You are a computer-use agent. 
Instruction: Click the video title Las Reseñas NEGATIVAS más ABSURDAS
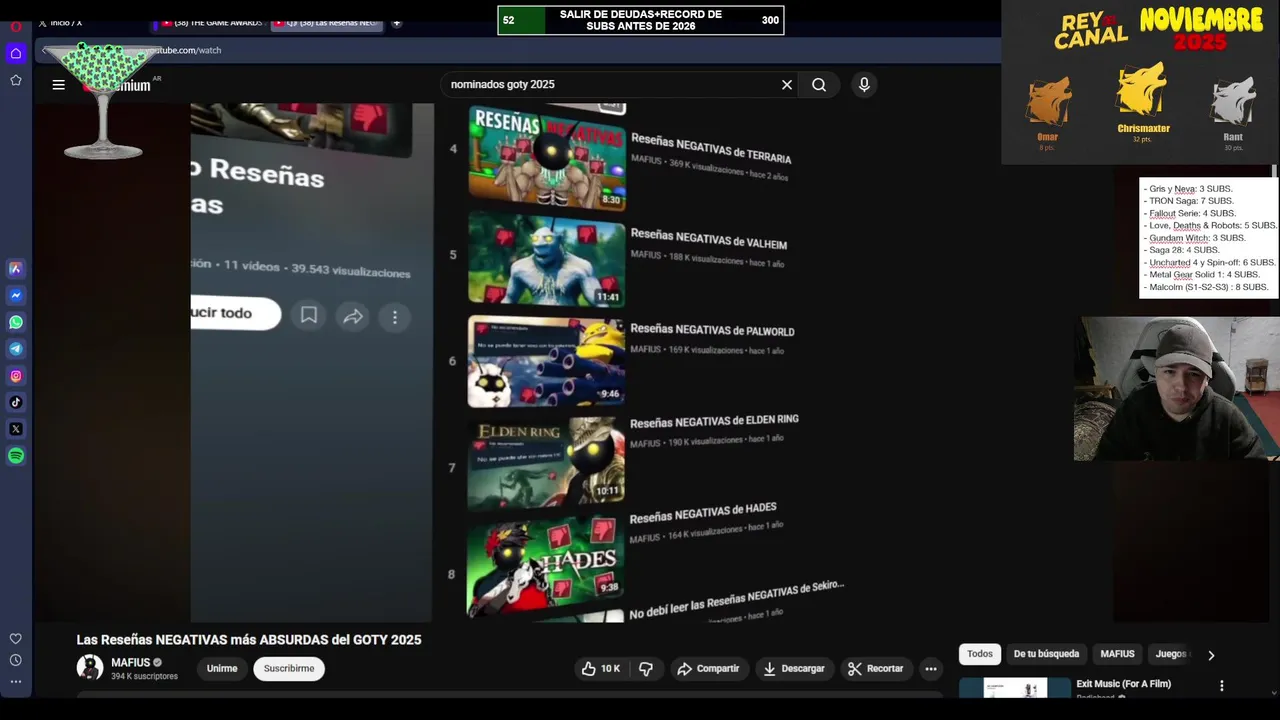coord(249,640)
